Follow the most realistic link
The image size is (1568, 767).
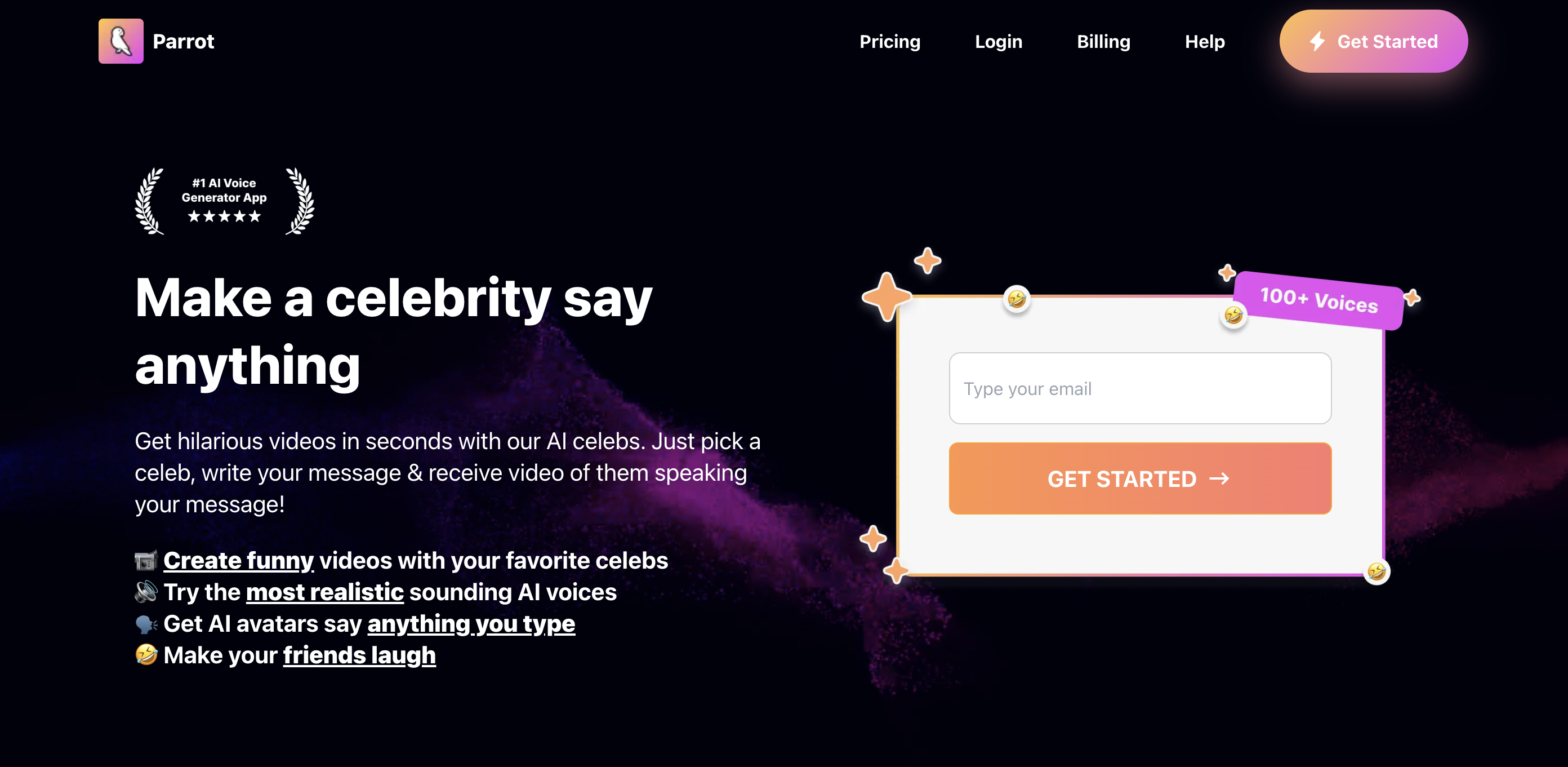click(324, 592)
